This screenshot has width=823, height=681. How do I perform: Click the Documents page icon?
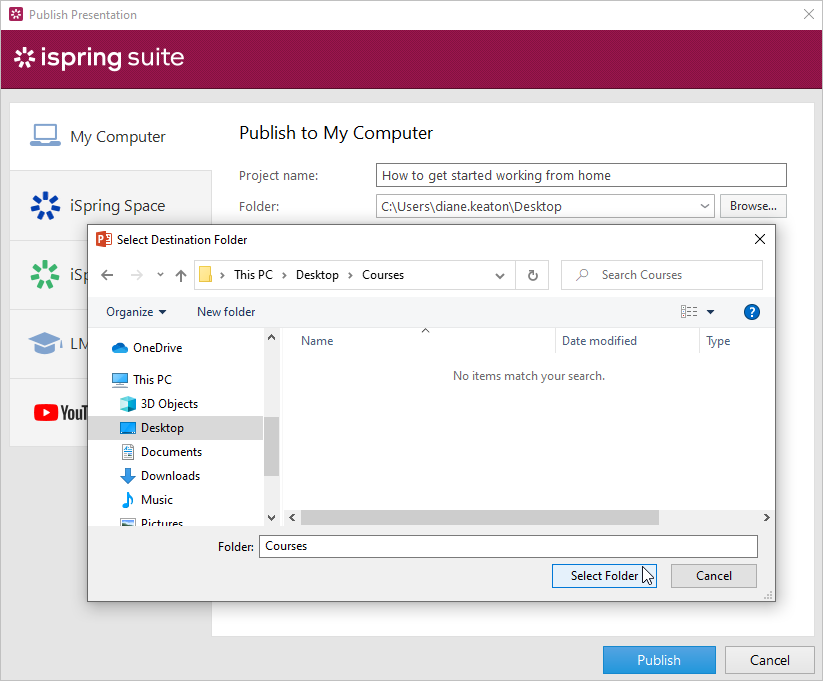pos(128,452)
